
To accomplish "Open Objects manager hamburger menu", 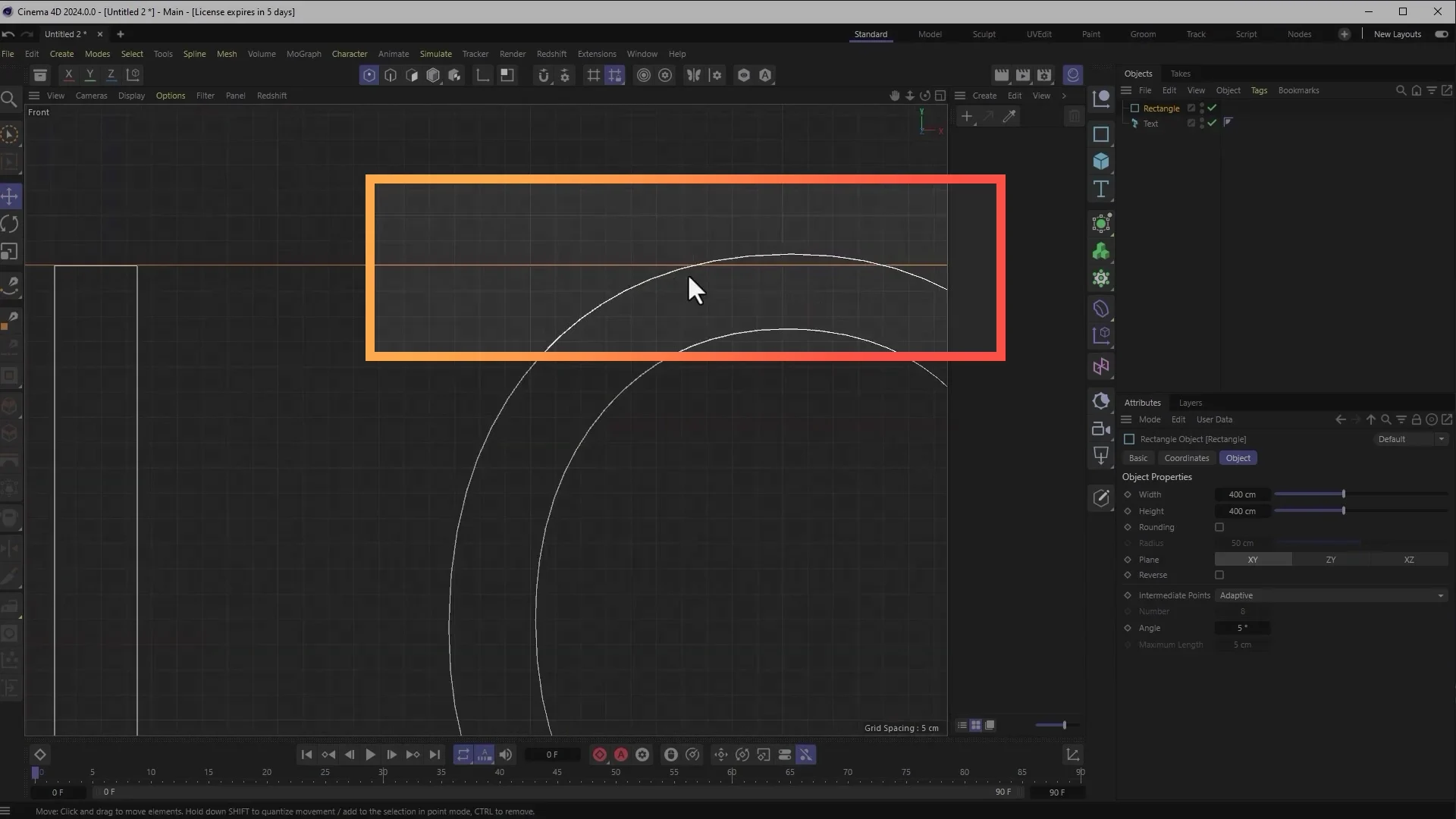I will click(1126, 90).
